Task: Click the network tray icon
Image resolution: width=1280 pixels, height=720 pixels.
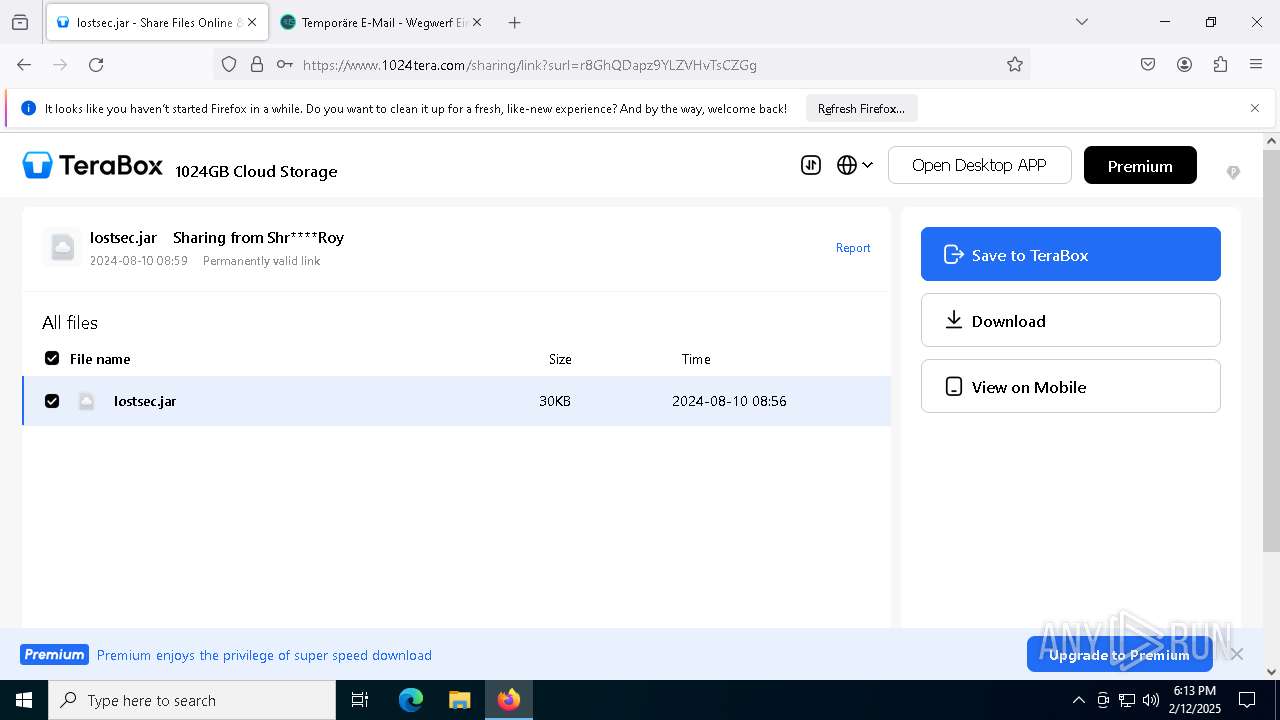Action: pos(1127,700)
